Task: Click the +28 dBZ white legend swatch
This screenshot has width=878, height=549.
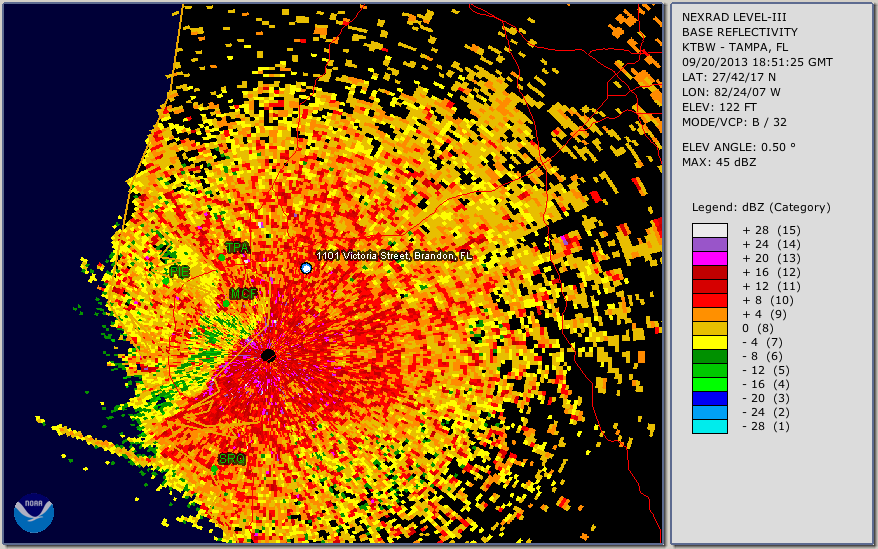Action: 709,230
